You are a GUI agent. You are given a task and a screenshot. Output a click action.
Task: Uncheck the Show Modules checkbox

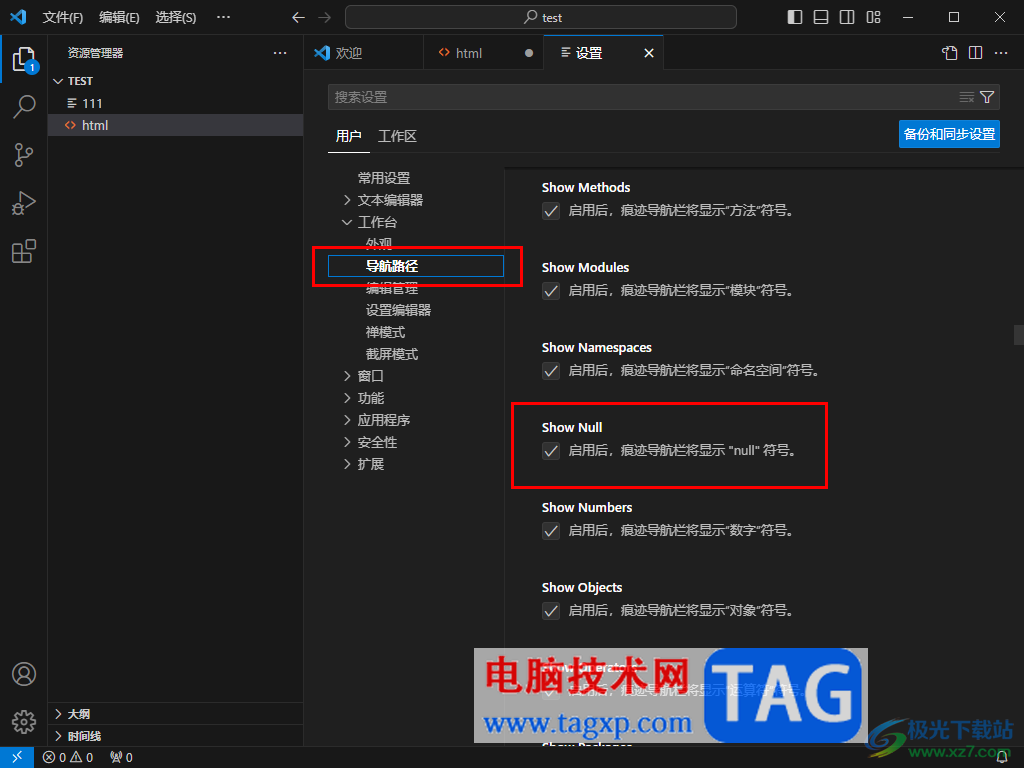tap(551, 291)
